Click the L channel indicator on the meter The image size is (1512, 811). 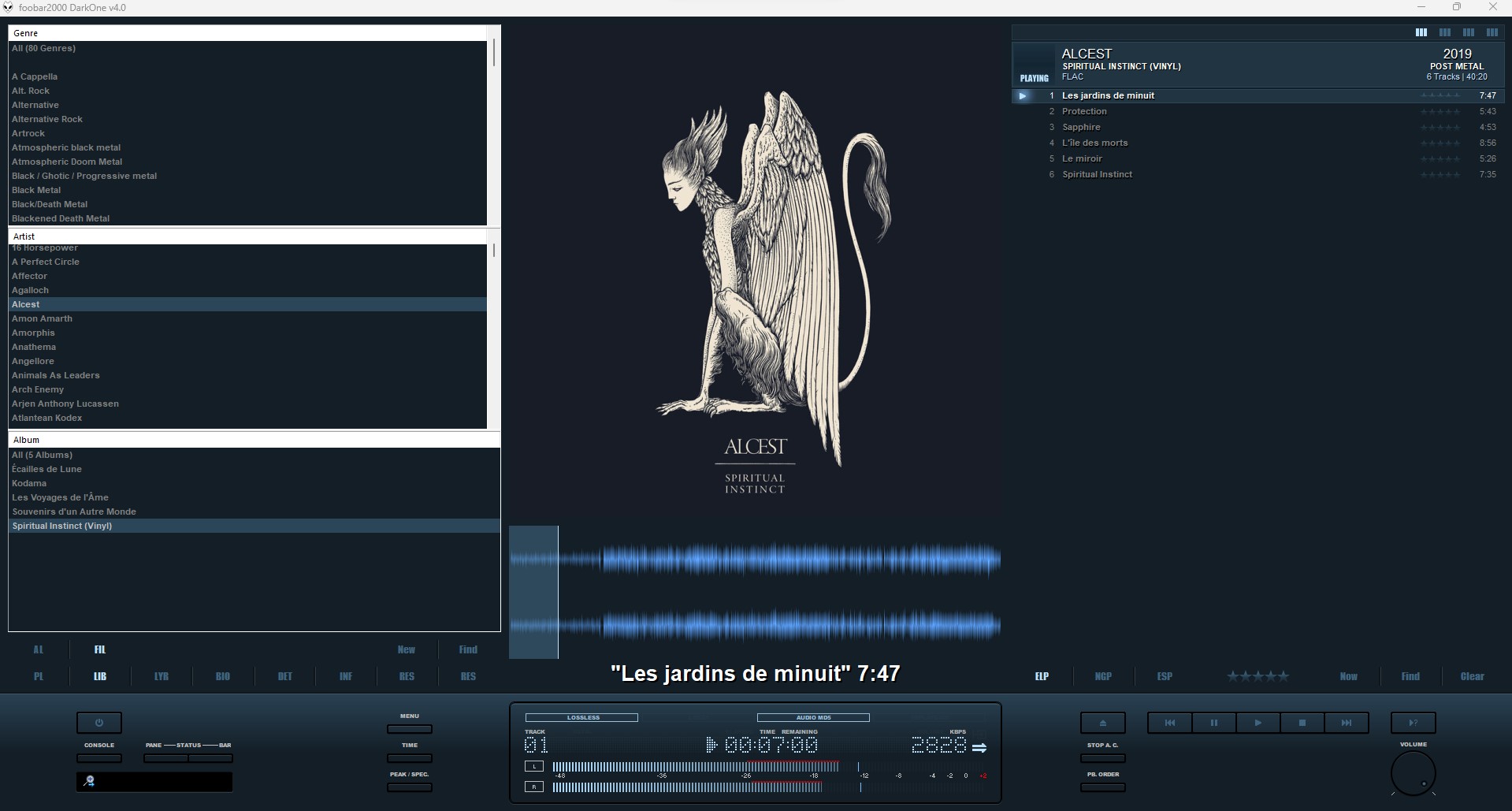(534, 766)
